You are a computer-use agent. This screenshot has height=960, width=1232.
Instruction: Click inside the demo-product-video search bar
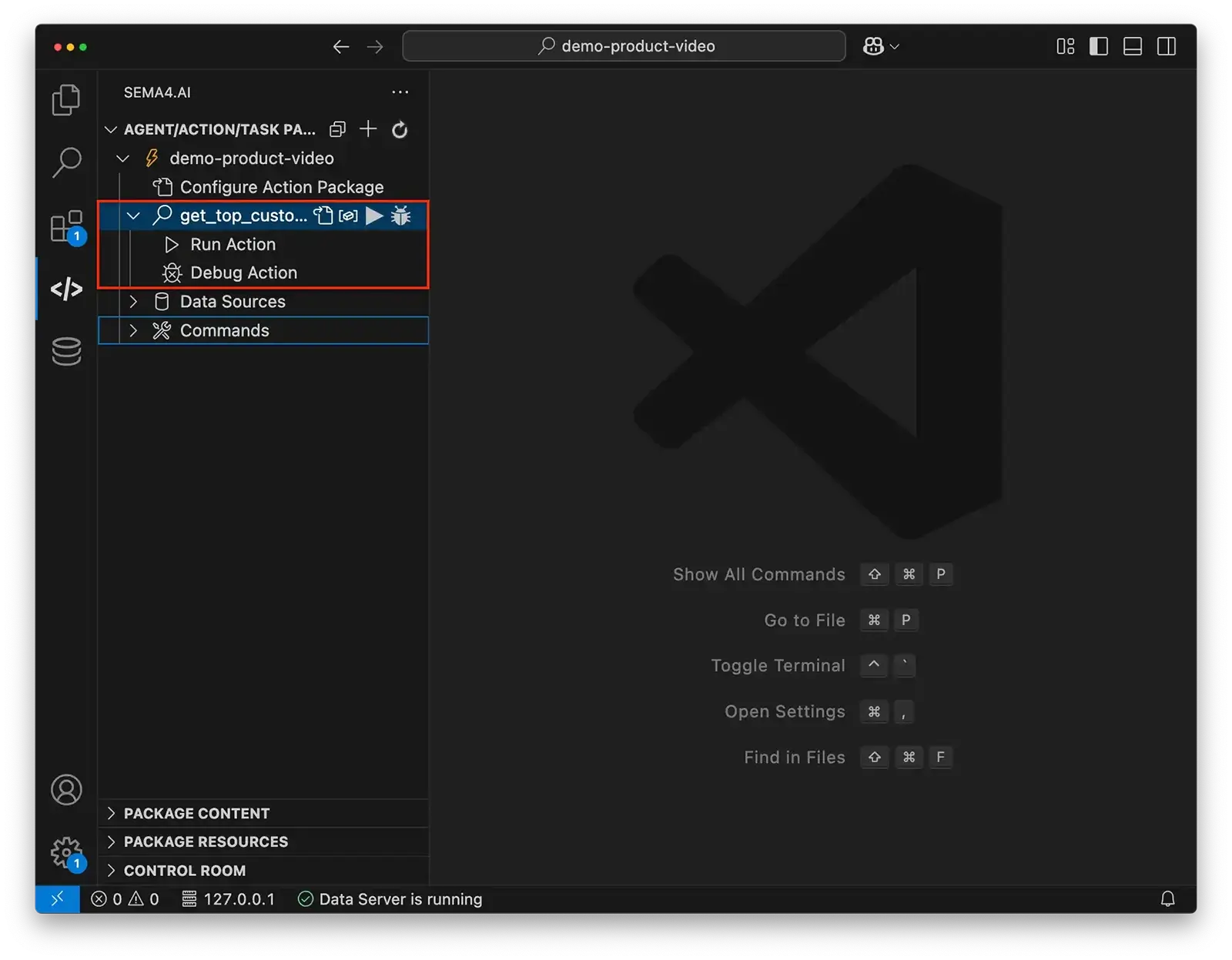click(x=624, y=46)
